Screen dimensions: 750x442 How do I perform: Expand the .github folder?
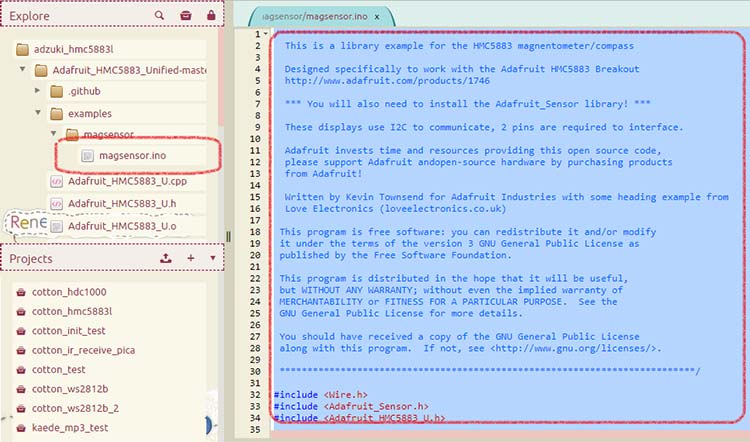pos(38,90)
